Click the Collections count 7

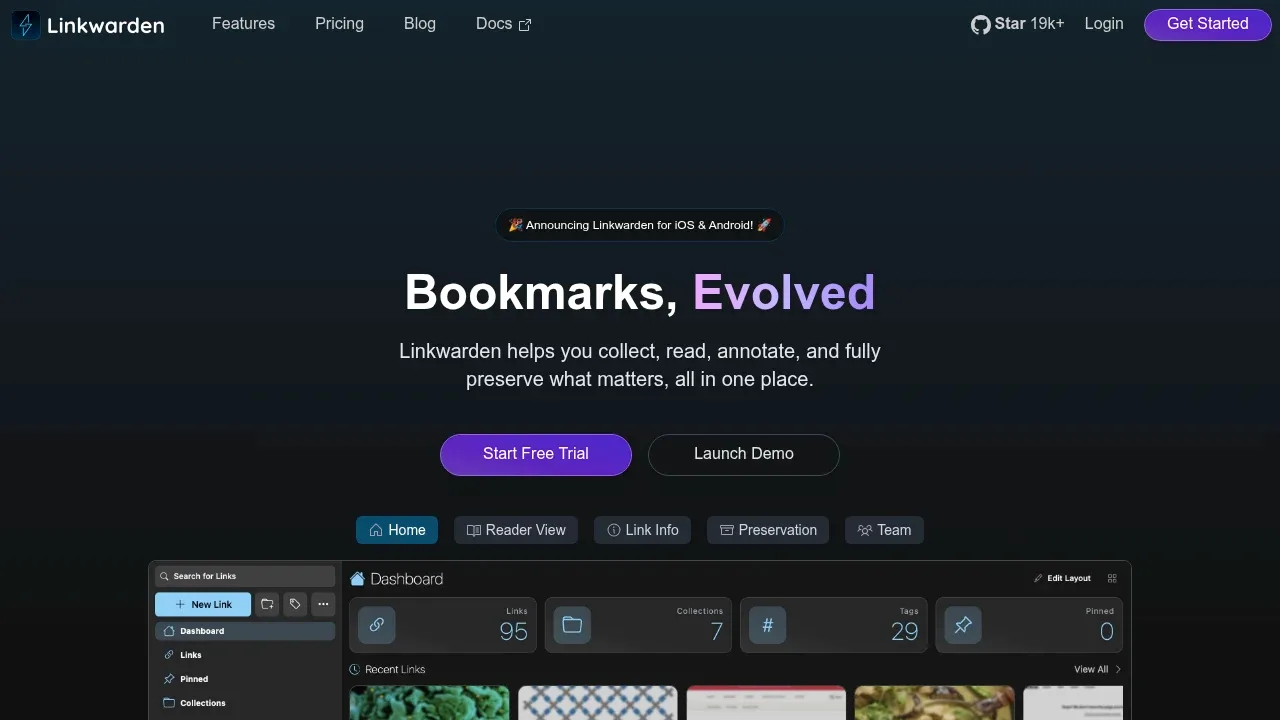coord(717,632)
